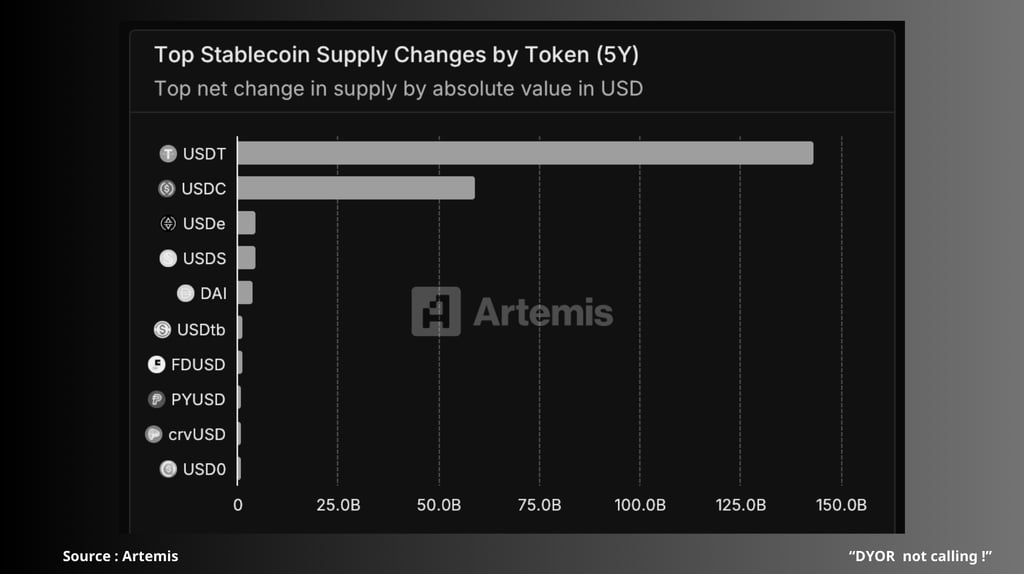Click the USDe token icon
The image size is (1024, 574).
coord(168,223)
